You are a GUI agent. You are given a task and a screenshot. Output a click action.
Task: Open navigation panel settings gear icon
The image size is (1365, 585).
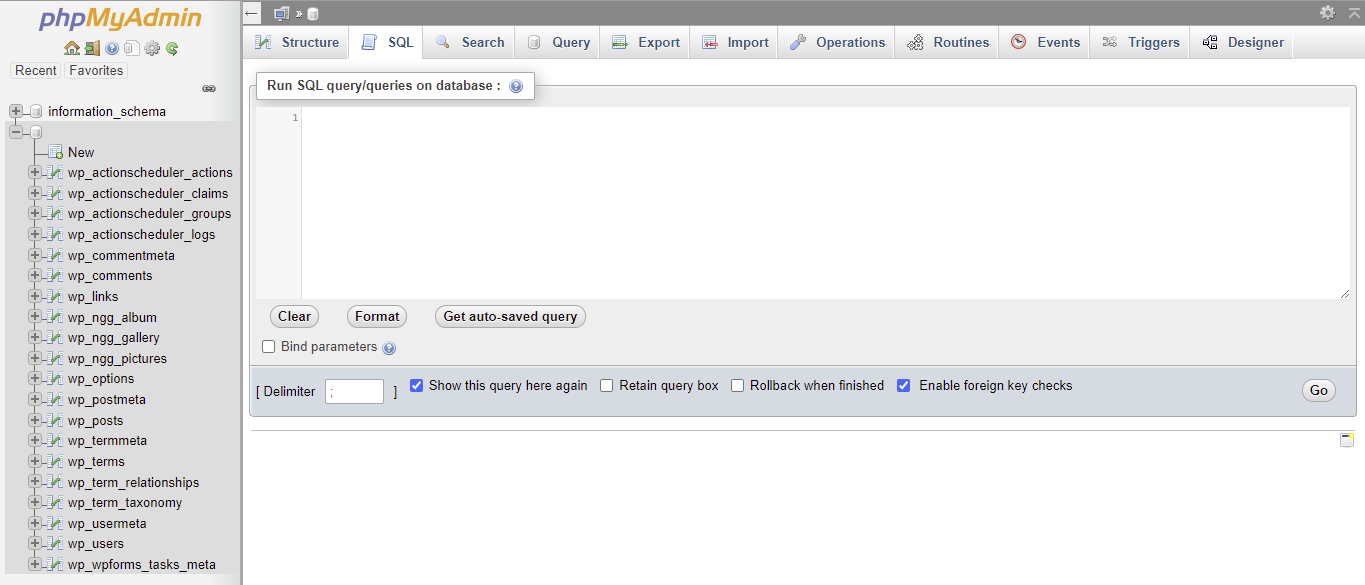point(152,48)
